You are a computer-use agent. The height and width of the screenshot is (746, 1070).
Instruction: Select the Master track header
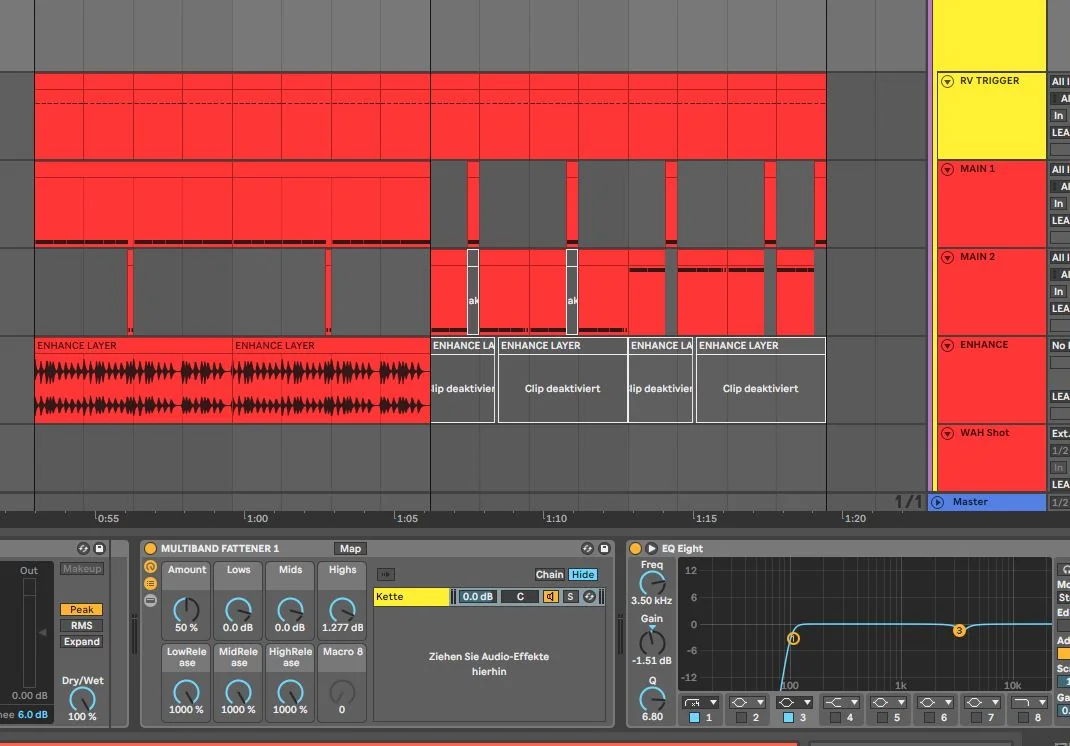(988, 502)
